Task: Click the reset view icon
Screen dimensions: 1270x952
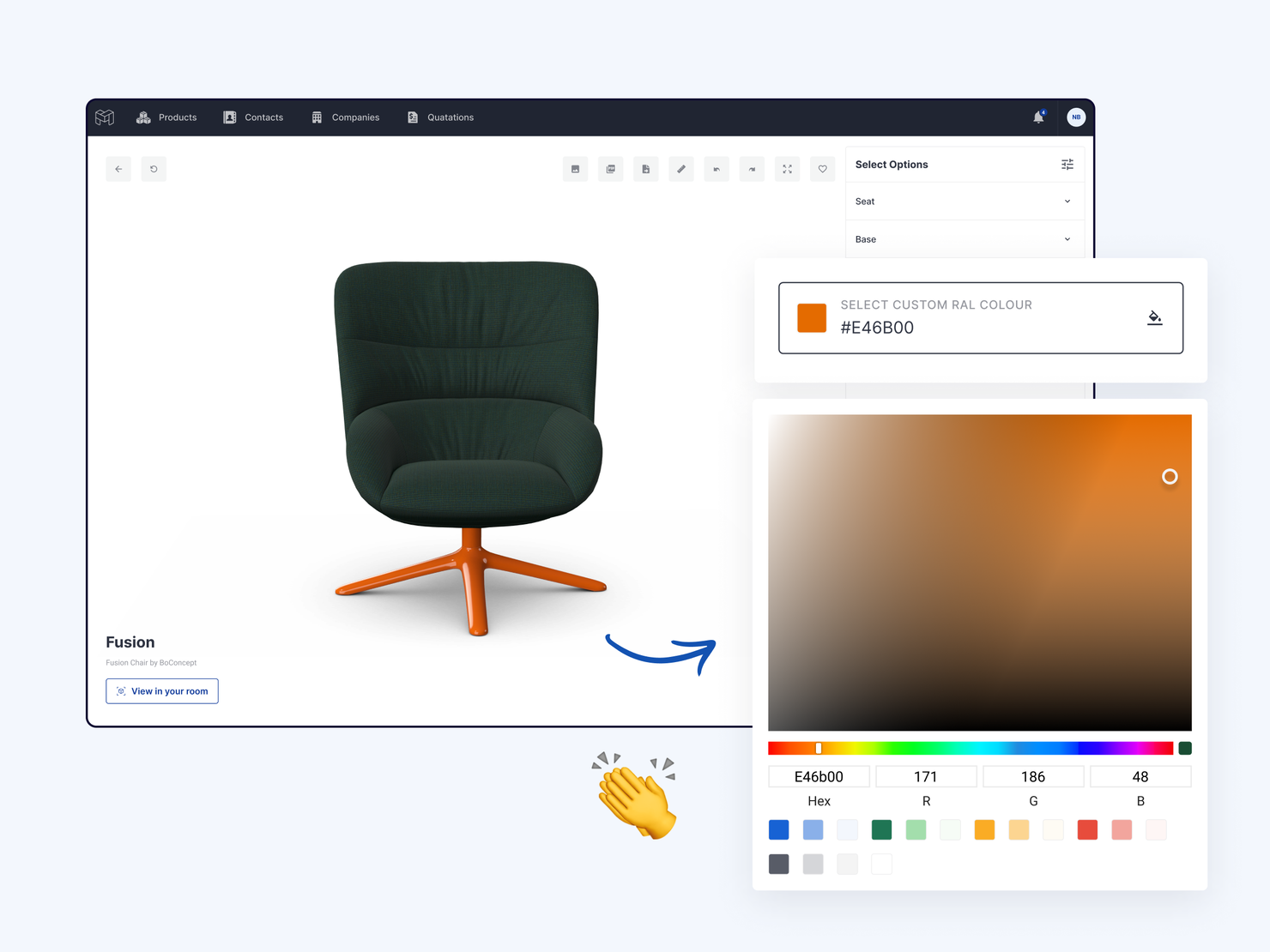Action: point(154,169)
